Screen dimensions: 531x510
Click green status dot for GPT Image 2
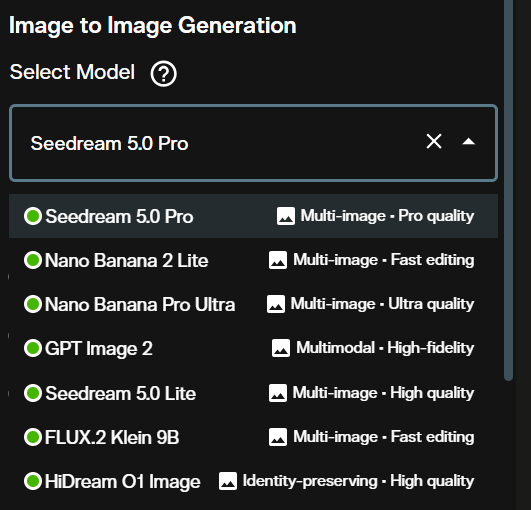33,348
